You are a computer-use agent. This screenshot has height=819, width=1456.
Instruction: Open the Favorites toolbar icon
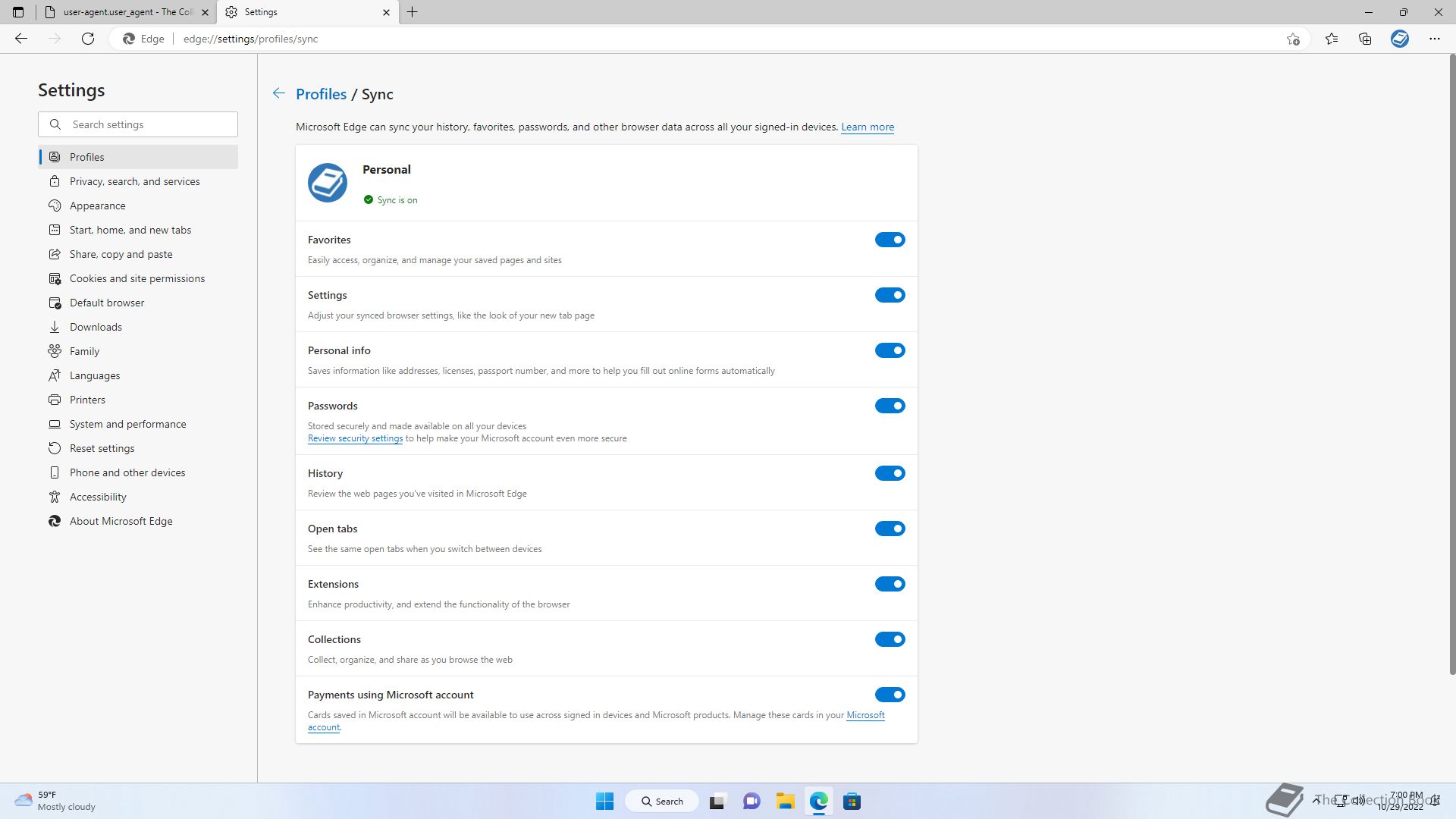click(1332, 39)
